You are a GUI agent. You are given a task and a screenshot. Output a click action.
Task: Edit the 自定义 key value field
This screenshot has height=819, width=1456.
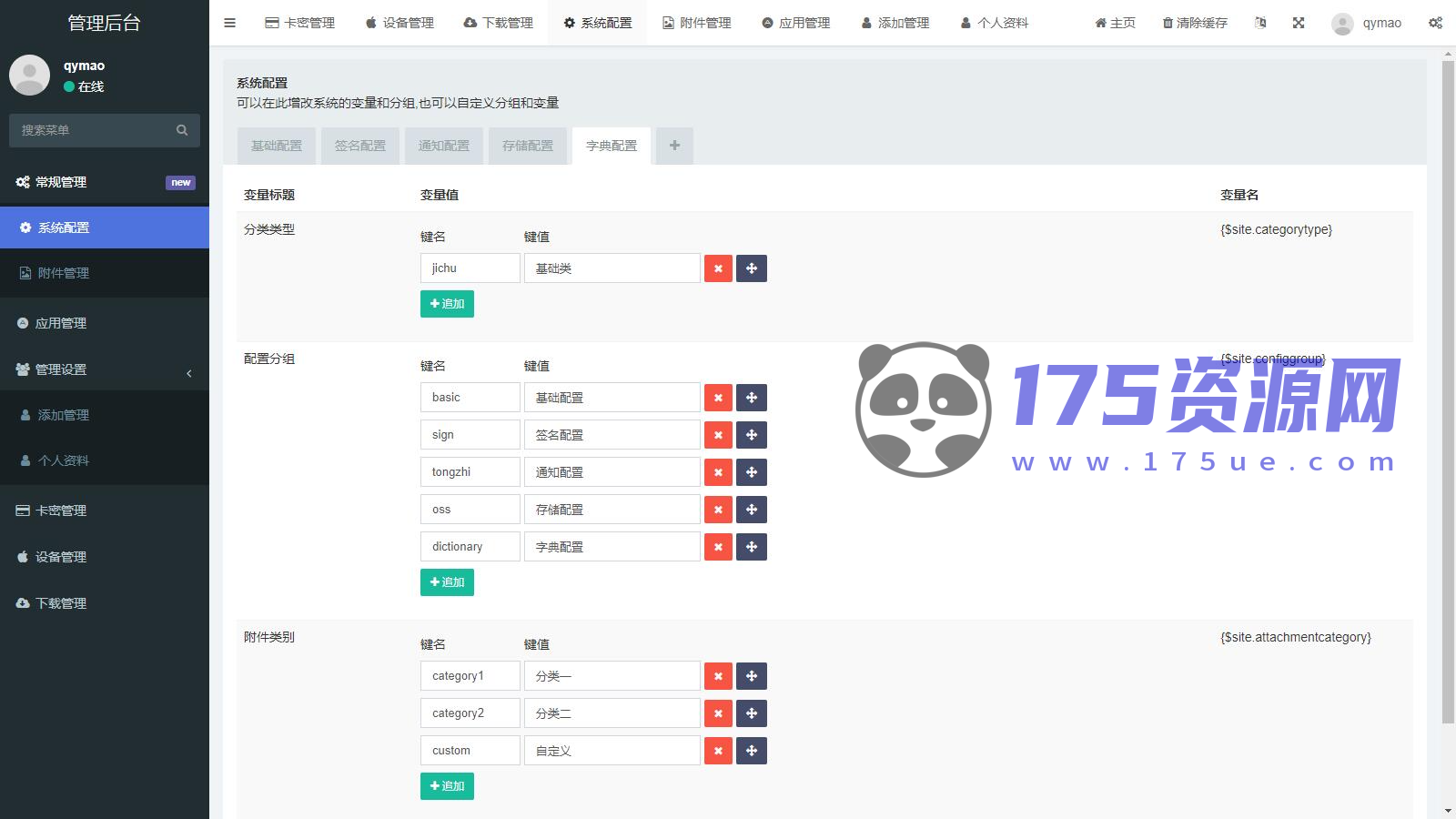[612, 751]
